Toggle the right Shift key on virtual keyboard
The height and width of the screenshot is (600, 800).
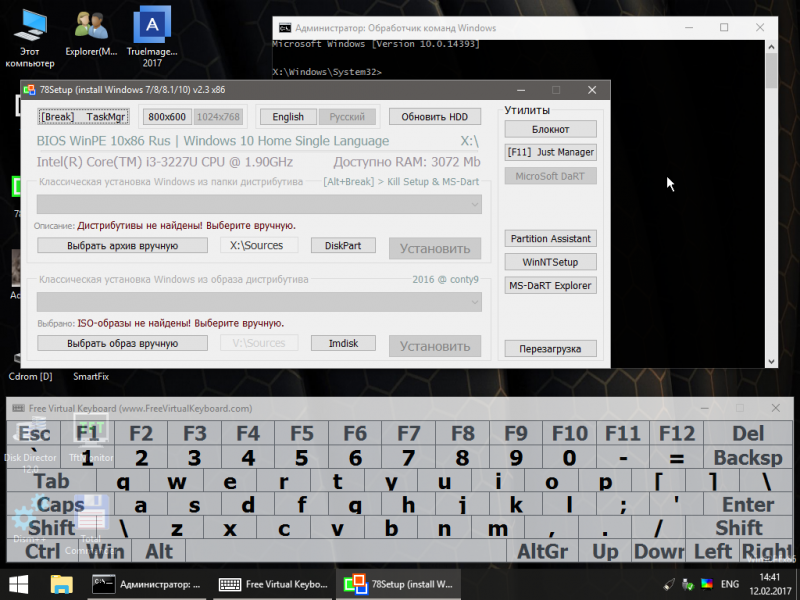pyautogui.click(x=739, y=528)
